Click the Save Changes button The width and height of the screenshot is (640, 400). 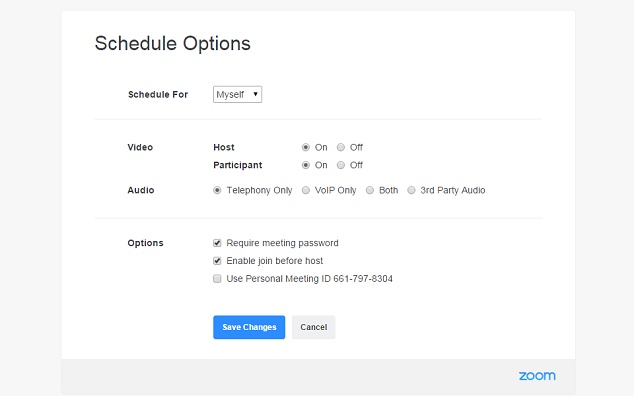pyautogui.click(x=249, y=327)
